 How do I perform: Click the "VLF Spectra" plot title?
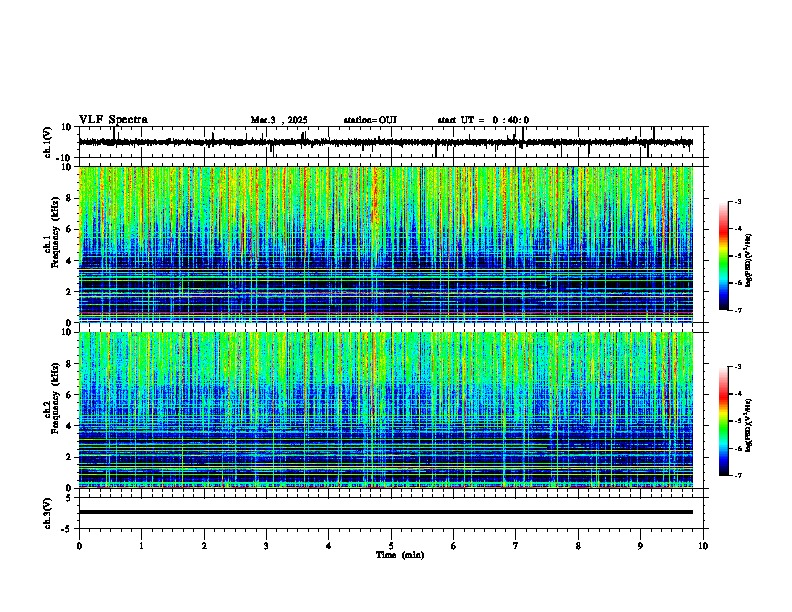click(113, 119)
